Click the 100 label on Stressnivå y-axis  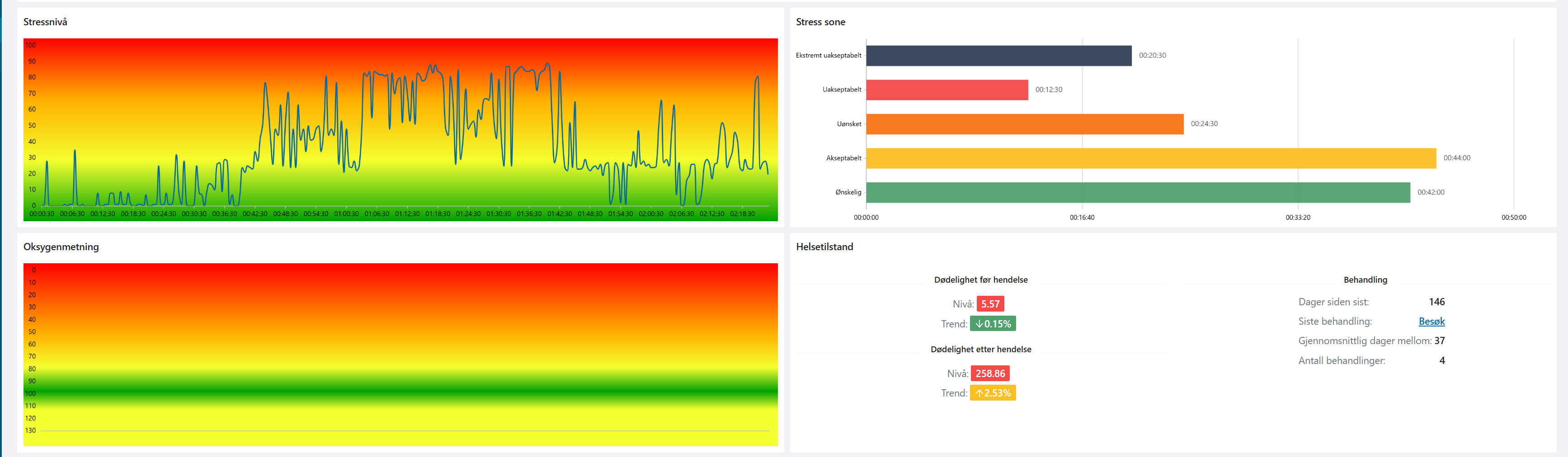30,46
